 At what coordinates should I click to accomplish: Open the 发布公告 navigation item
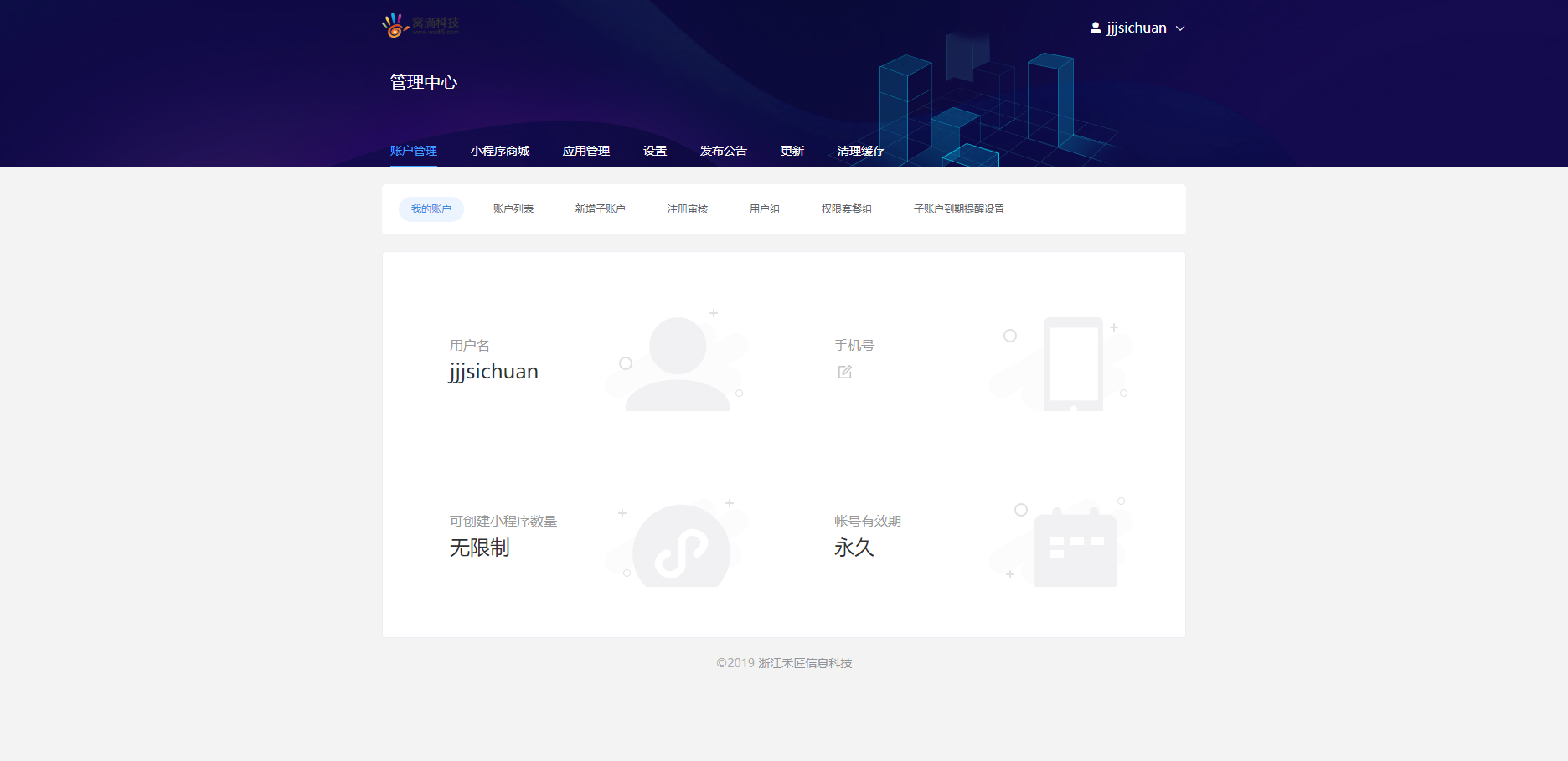[724, 151]
